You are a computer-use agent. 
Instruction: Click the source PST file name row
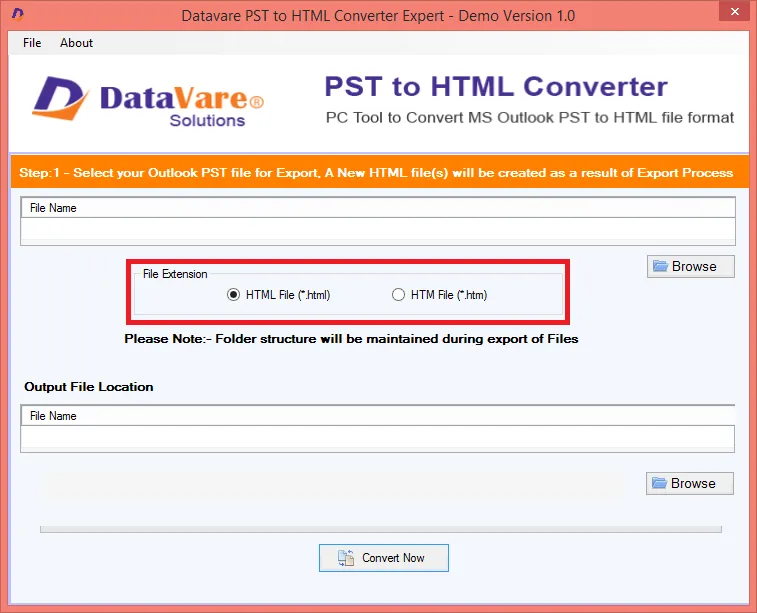click(x=378, y=229)
